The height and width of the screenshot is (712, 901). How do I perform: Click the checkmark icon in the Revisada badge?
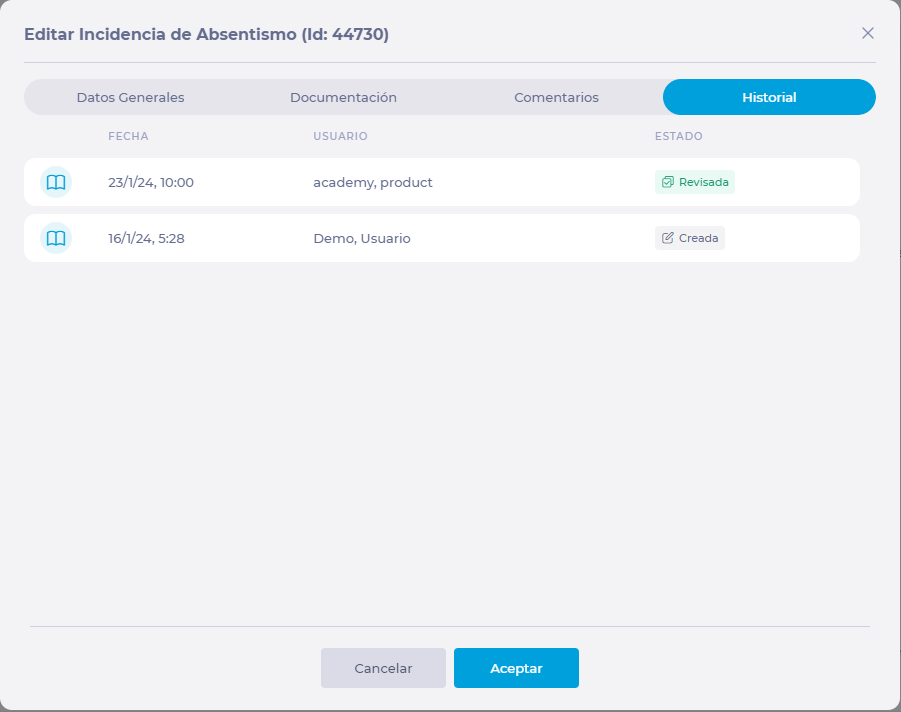click(668, 182)
